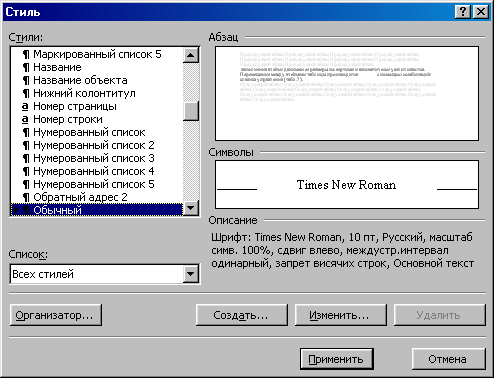
Task: Click the Изменить button
Action: 340,315
